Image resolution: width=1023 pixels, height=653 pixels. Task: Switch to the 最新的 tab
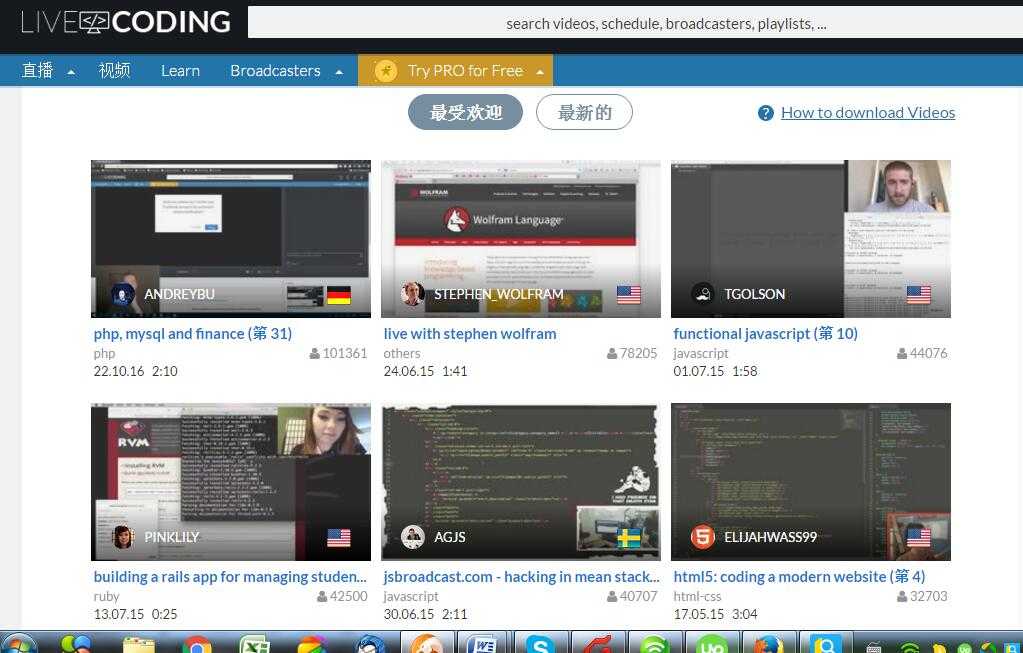[x=585, y=112]
